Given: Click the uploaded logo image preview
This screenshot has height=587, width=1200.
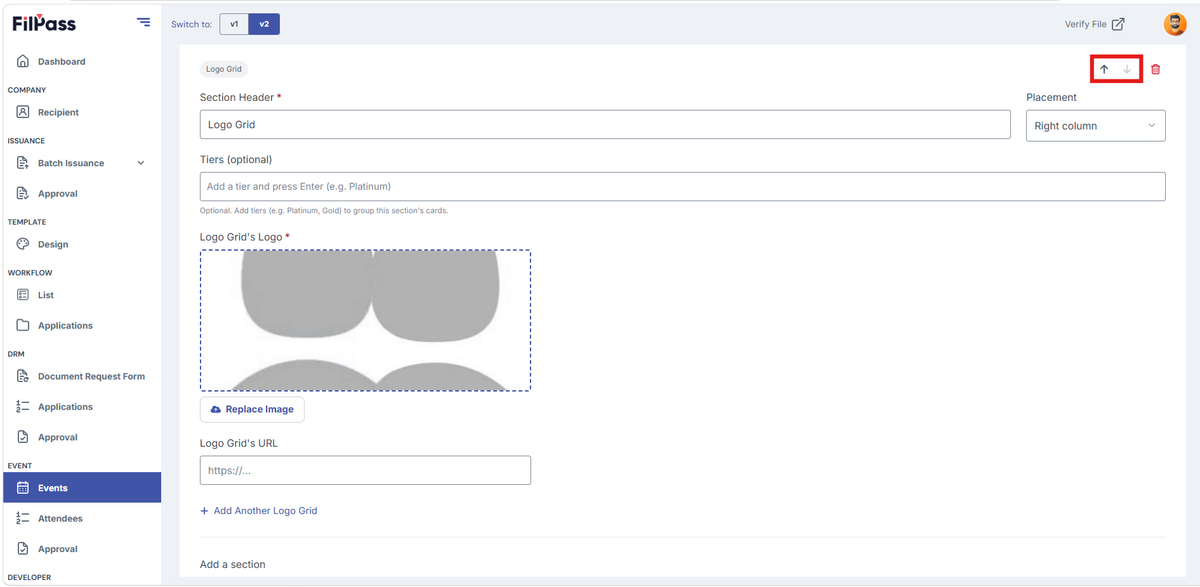Looking at the screenshot, I should point(365,320).
